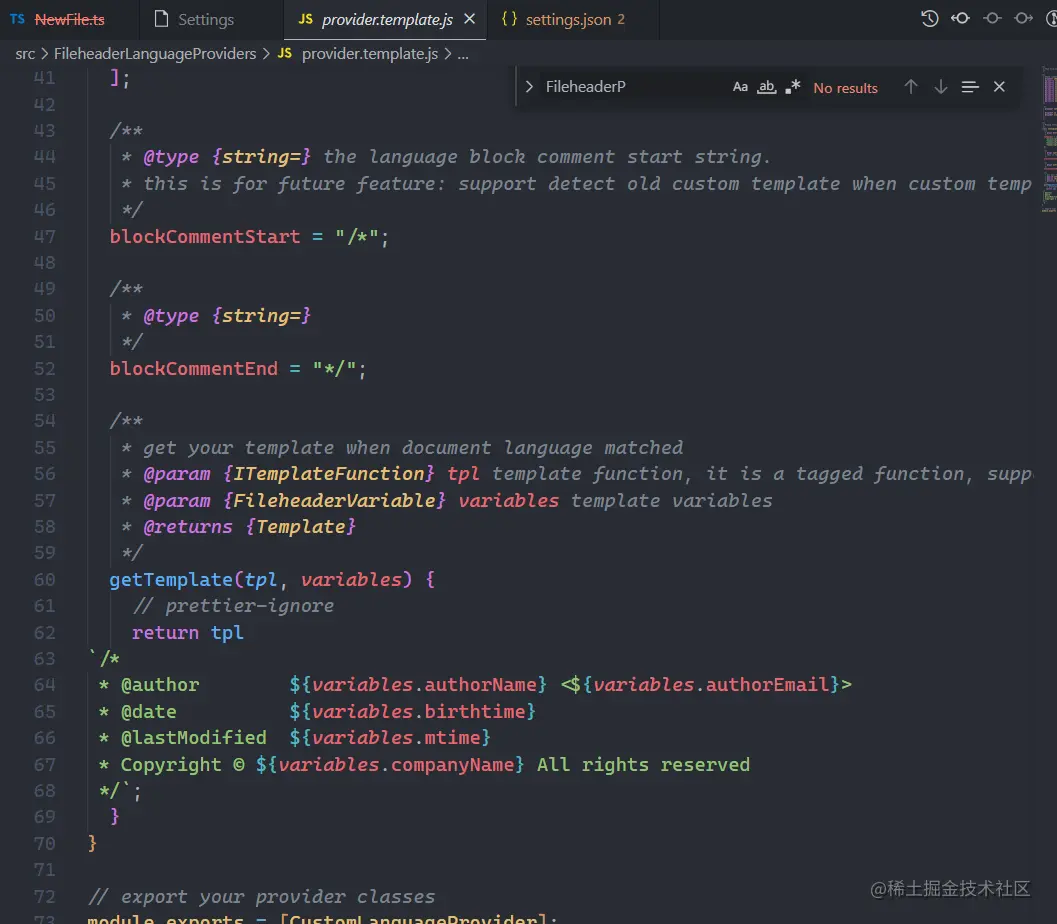Close the provider.template.js tab
Viewport: 1057px width, 924px height.
click(469, 19)
